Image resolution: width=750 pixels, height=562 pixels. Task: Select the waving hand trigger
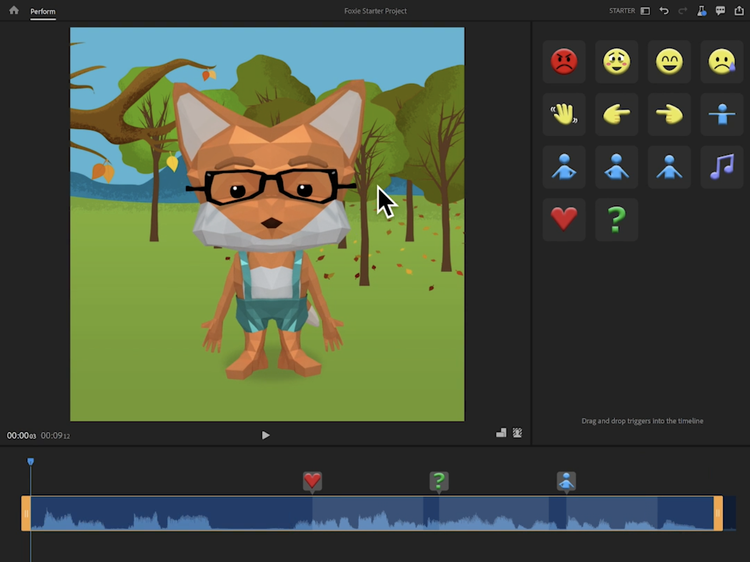(x=564, y=114)
